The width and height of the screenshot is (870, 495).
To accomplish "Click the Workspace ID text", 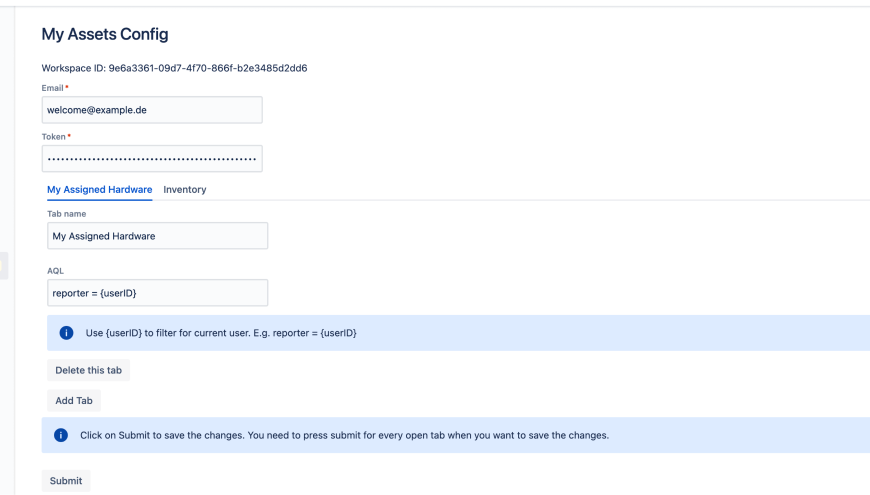I will 174,68.
